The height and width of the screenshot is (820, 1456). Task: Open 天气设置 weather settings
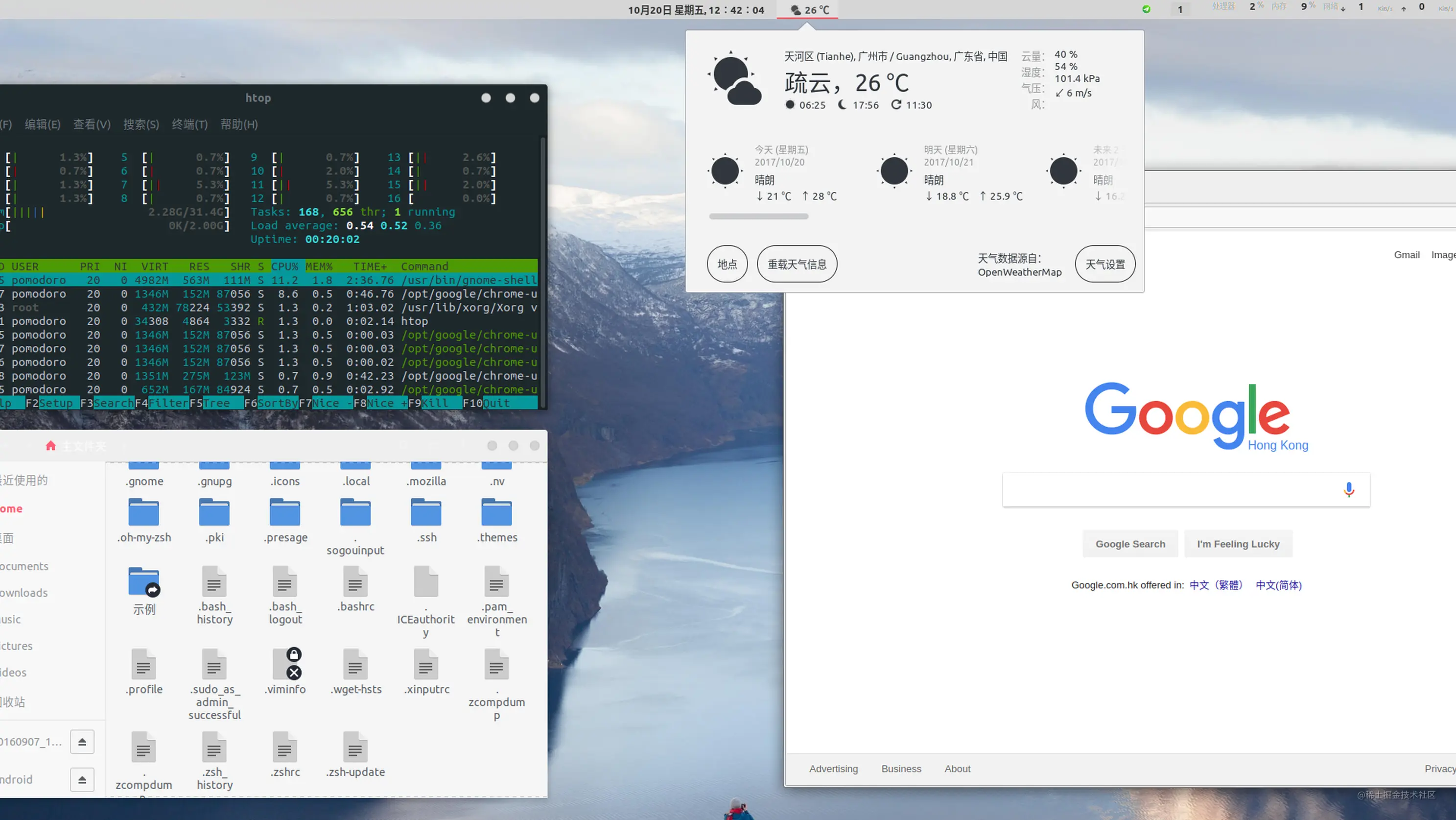point(1104,264)
